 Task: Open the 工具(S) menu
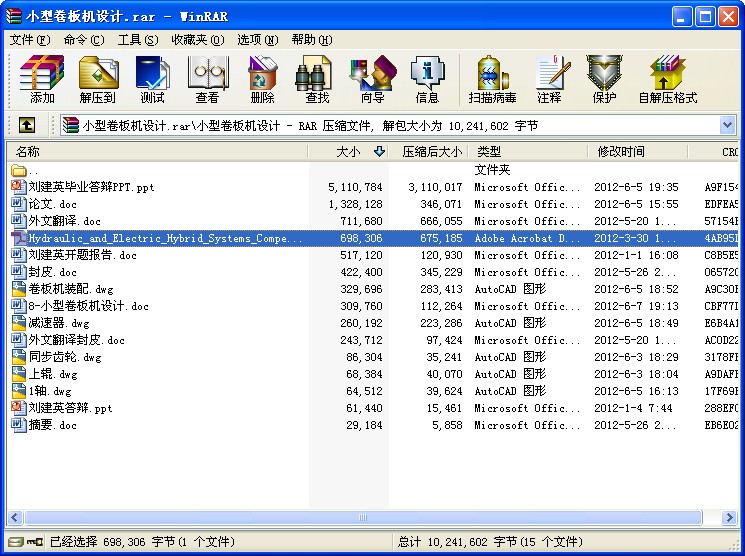pyautogui.click(x=138, y=40)
